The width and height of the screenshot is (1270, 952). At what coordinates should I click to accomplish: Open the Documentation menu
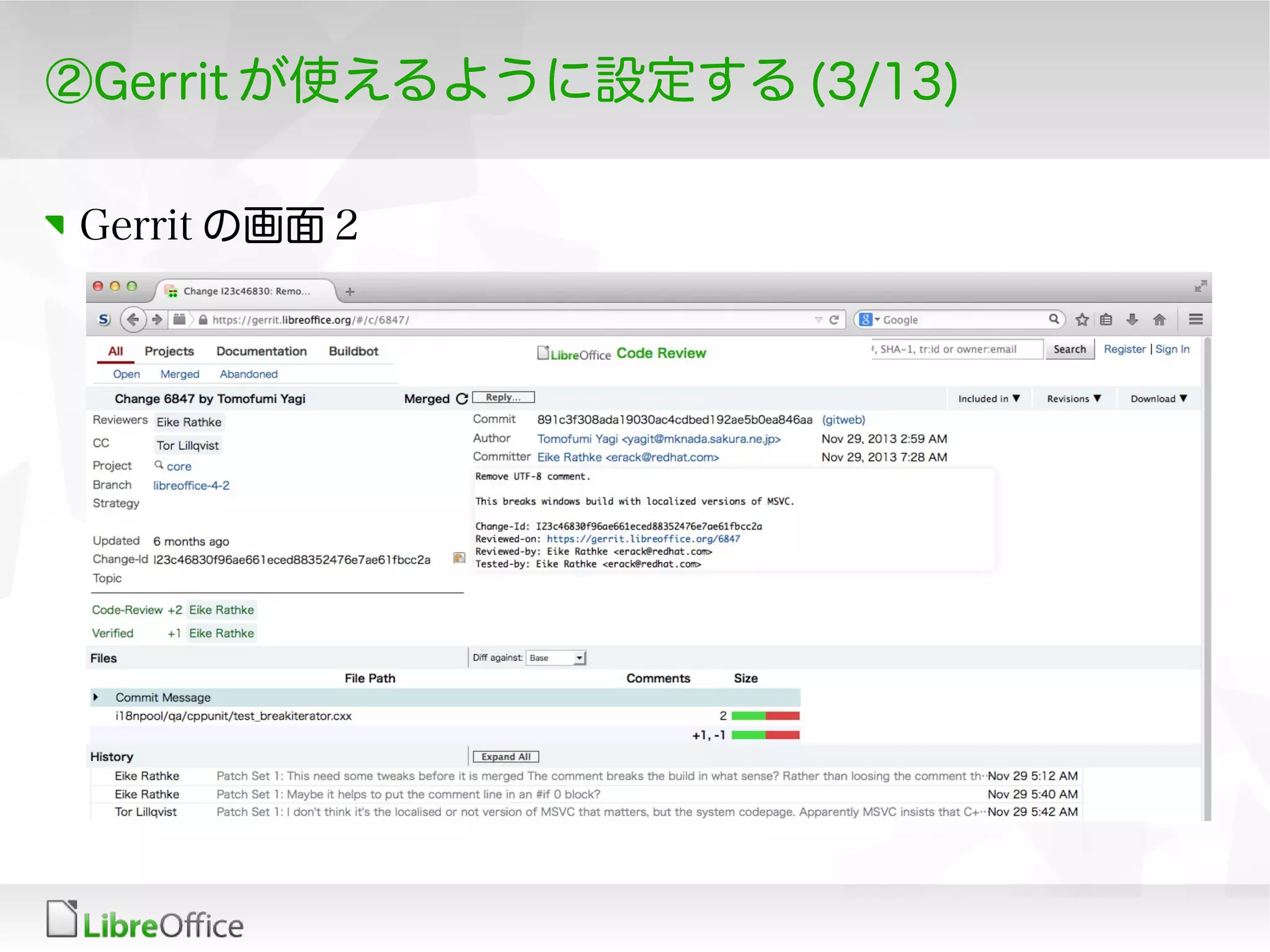pos(262,351)
